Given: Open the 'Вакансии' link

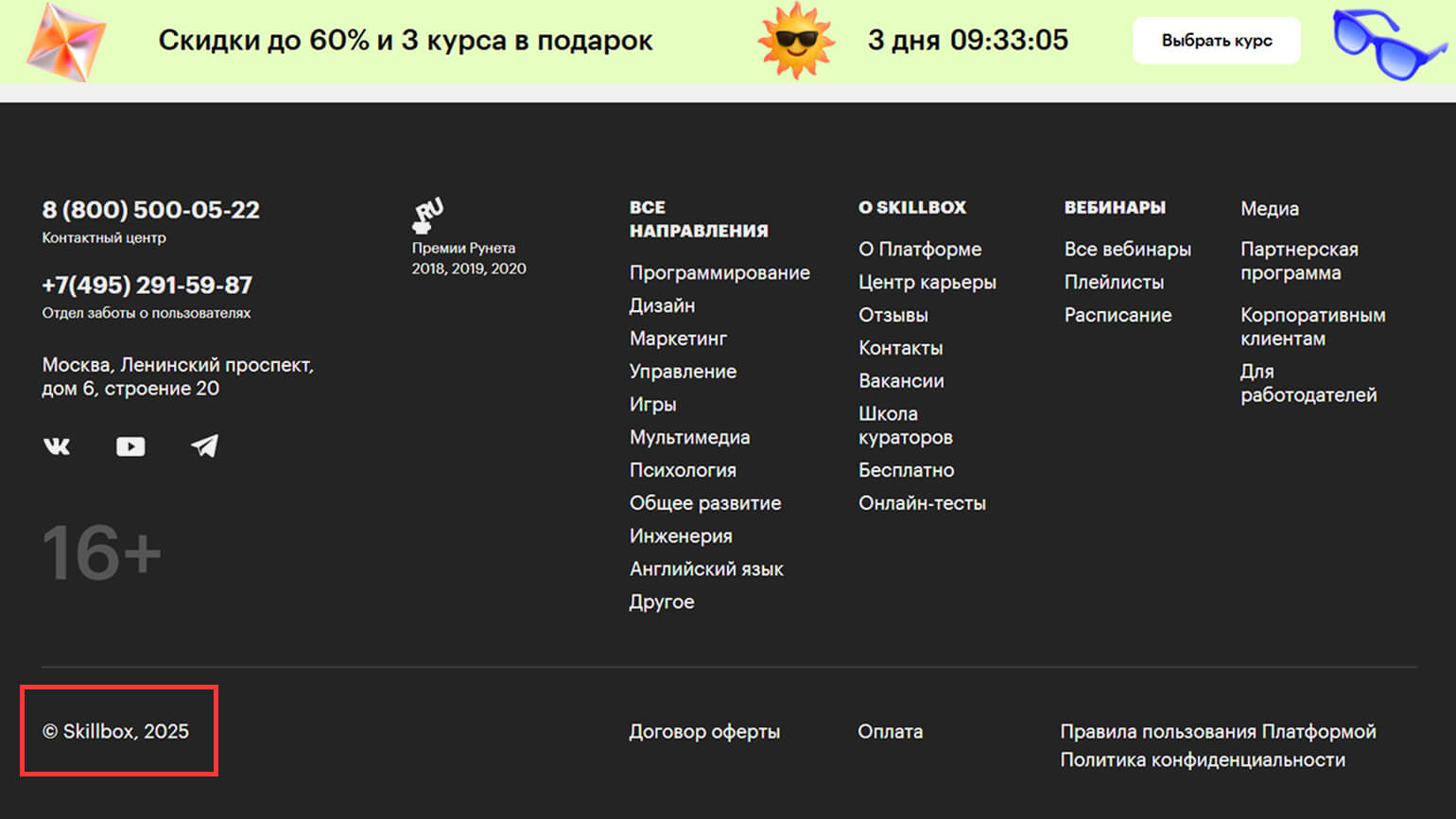Looking at the screenshot, I should pos(901,381).
